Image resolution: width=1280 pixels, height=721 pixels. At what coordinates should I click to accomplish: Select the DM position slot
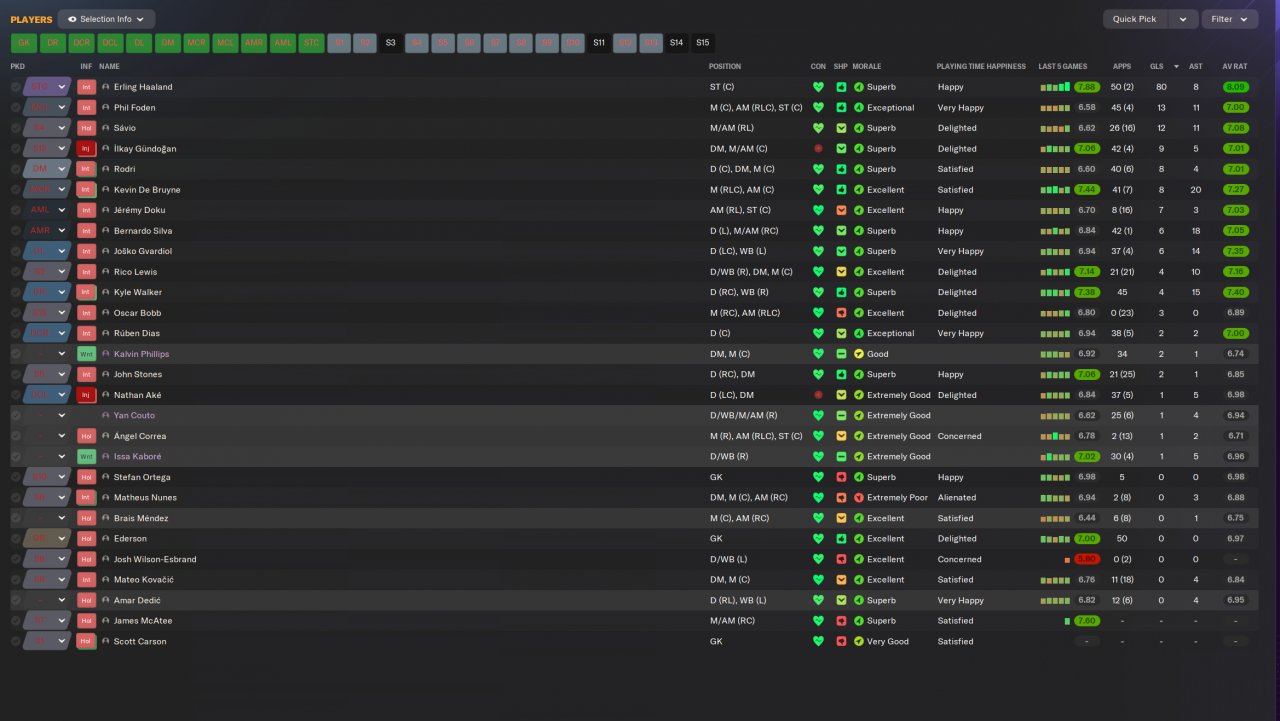tap(168, 43)
